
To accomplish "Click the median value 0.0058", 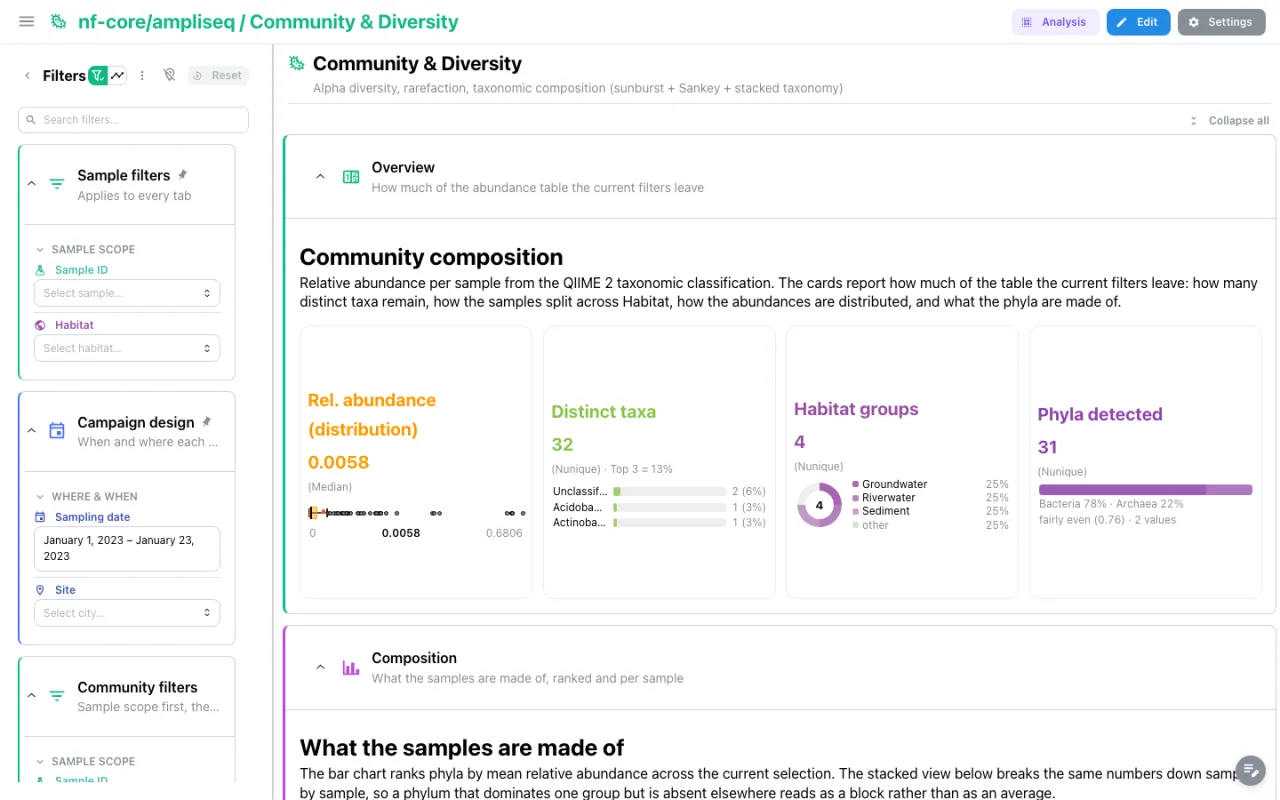I will point(338,462).
